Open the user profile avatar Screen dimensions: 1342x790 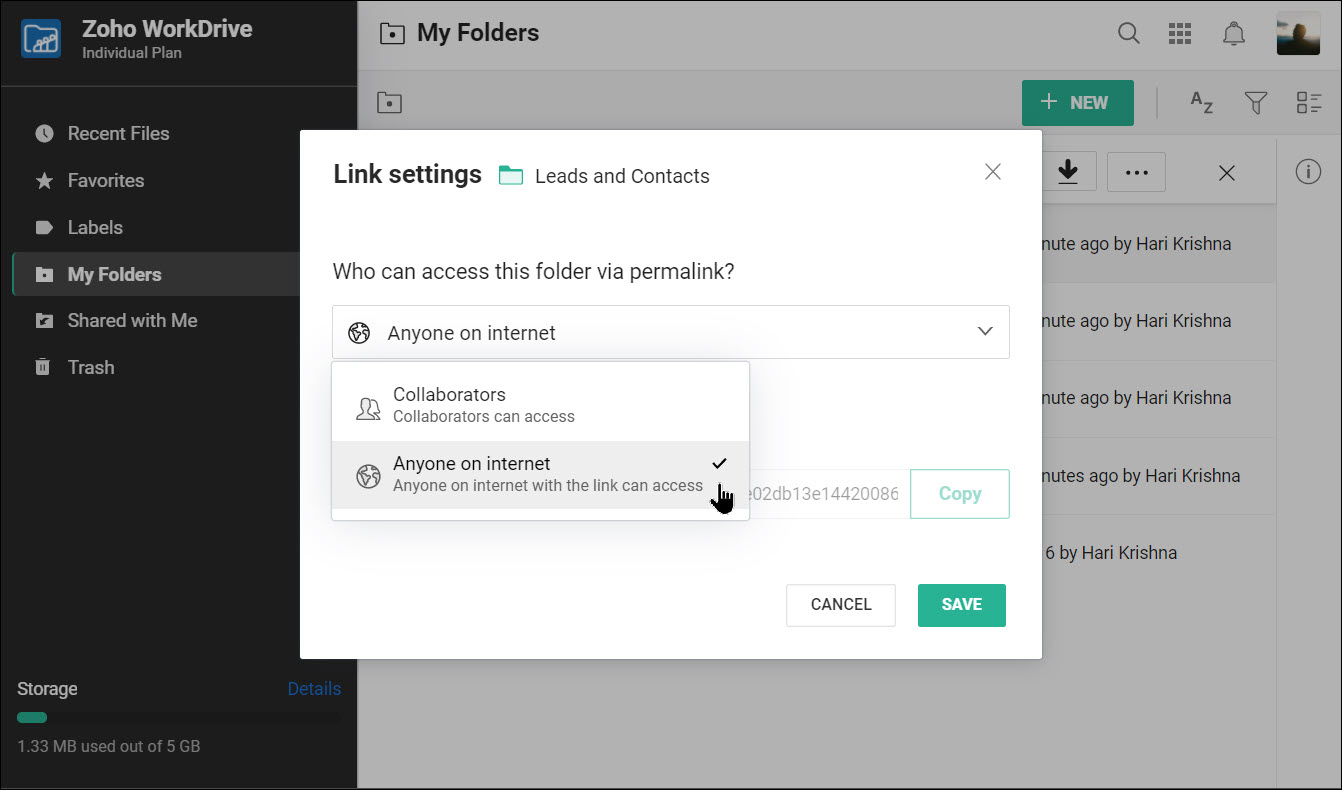click(x=1298, y=33)
